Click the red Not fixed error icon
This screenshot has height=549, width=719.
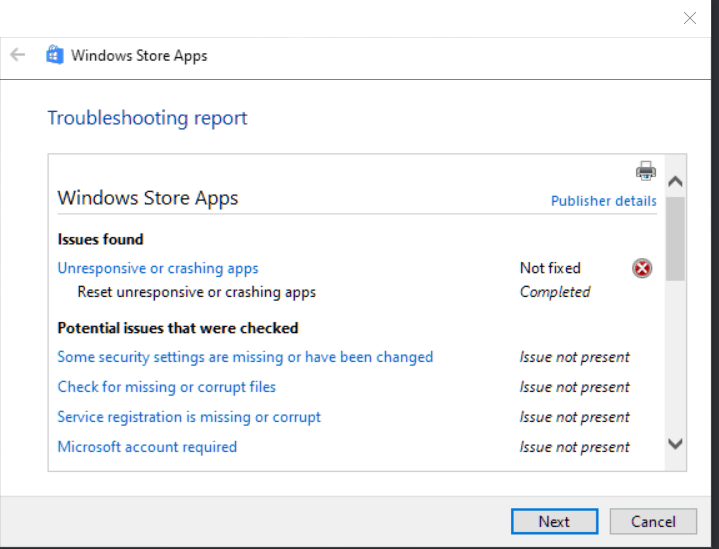tap(642, 268)
